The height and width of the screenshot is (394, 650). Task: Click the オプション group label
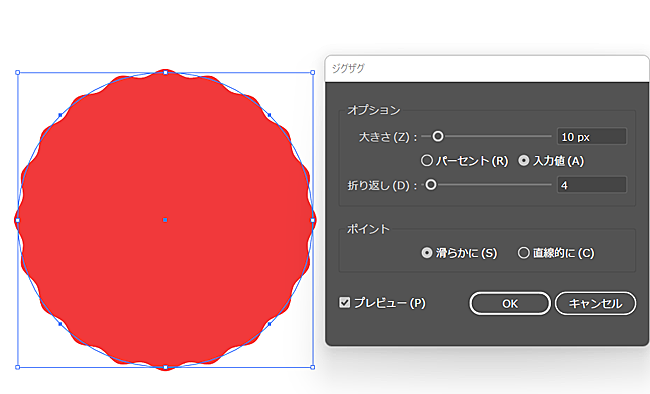tap(374, 110)
